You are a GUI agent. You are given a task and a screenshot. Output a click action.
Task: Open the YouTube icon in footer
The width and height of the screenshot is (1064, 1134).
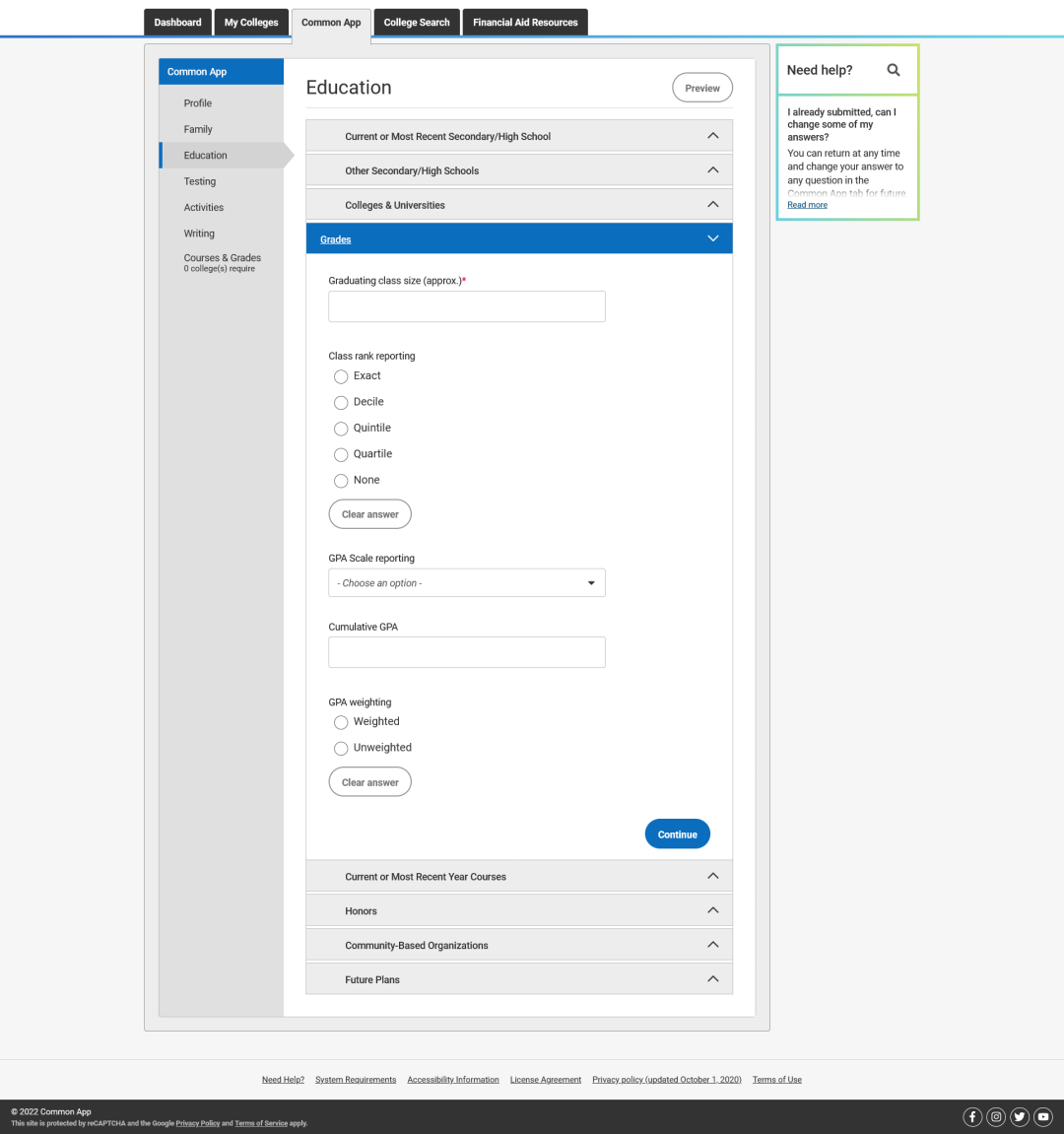click(x=1043, y=1116)
